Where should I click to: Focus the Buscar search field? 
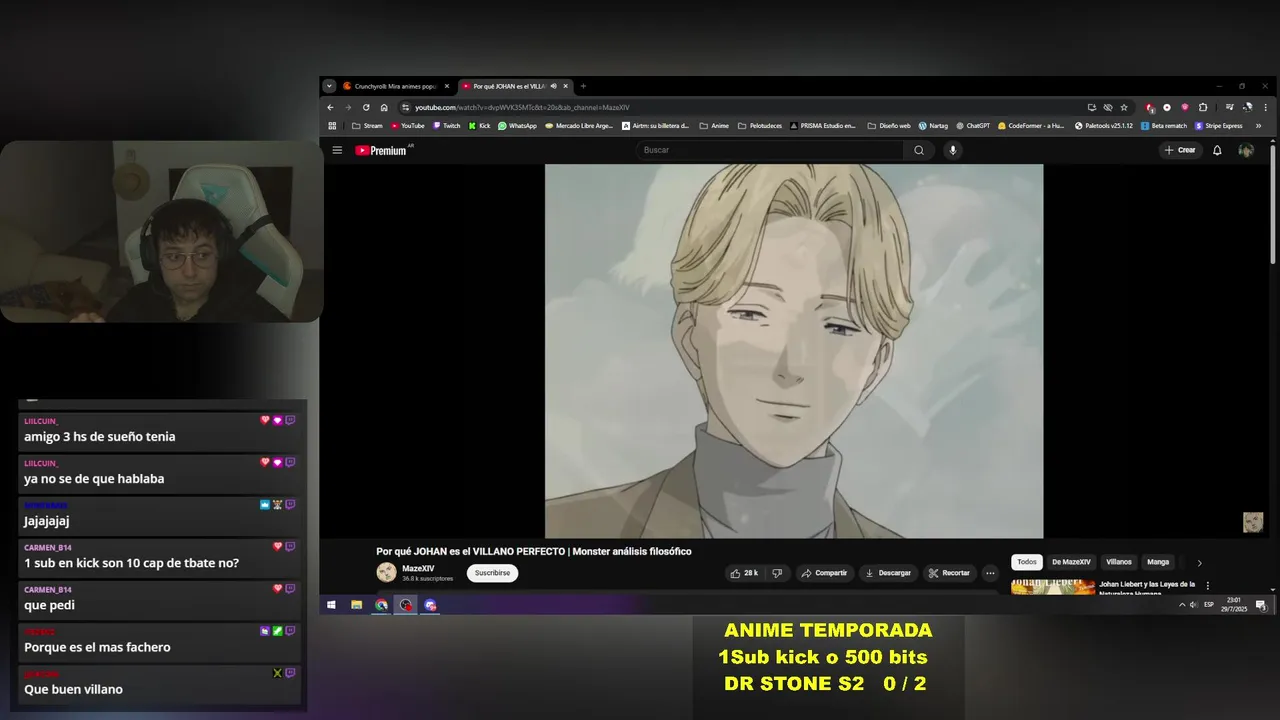[770, 150]
